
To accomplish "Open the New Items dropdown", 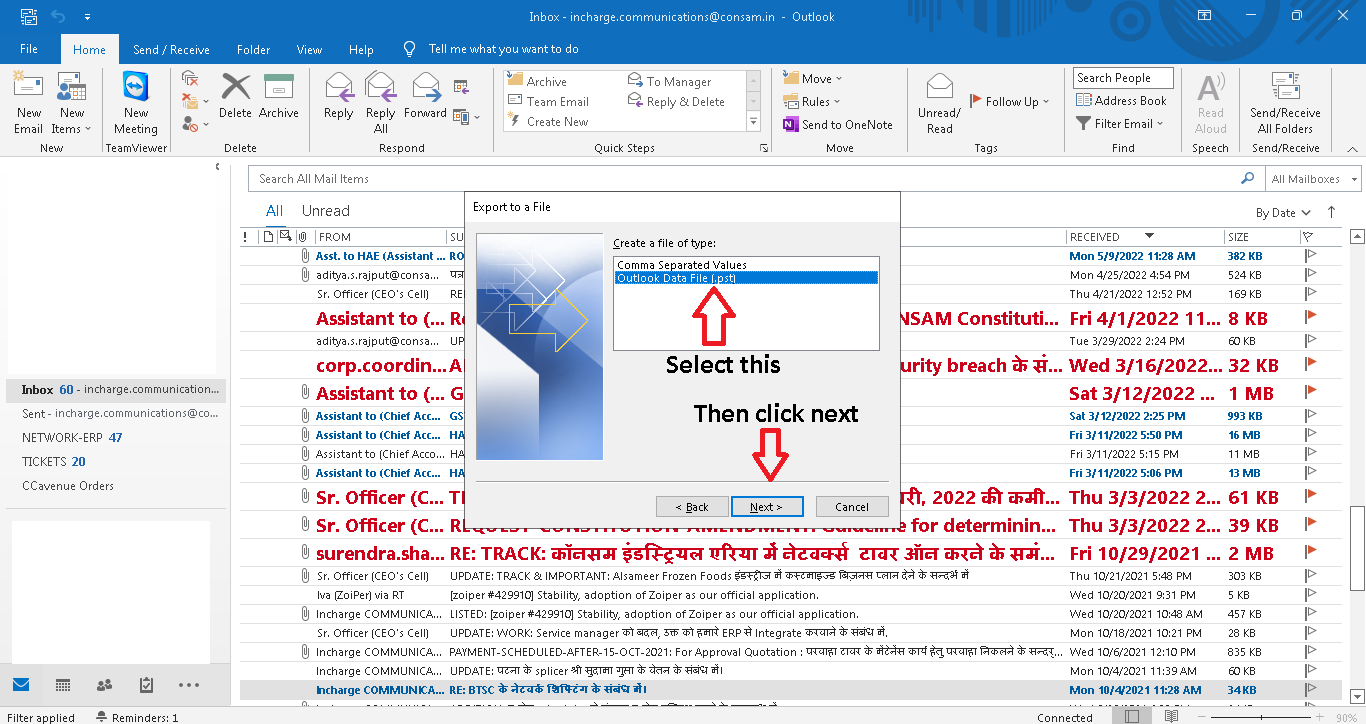I will (71, 103).
